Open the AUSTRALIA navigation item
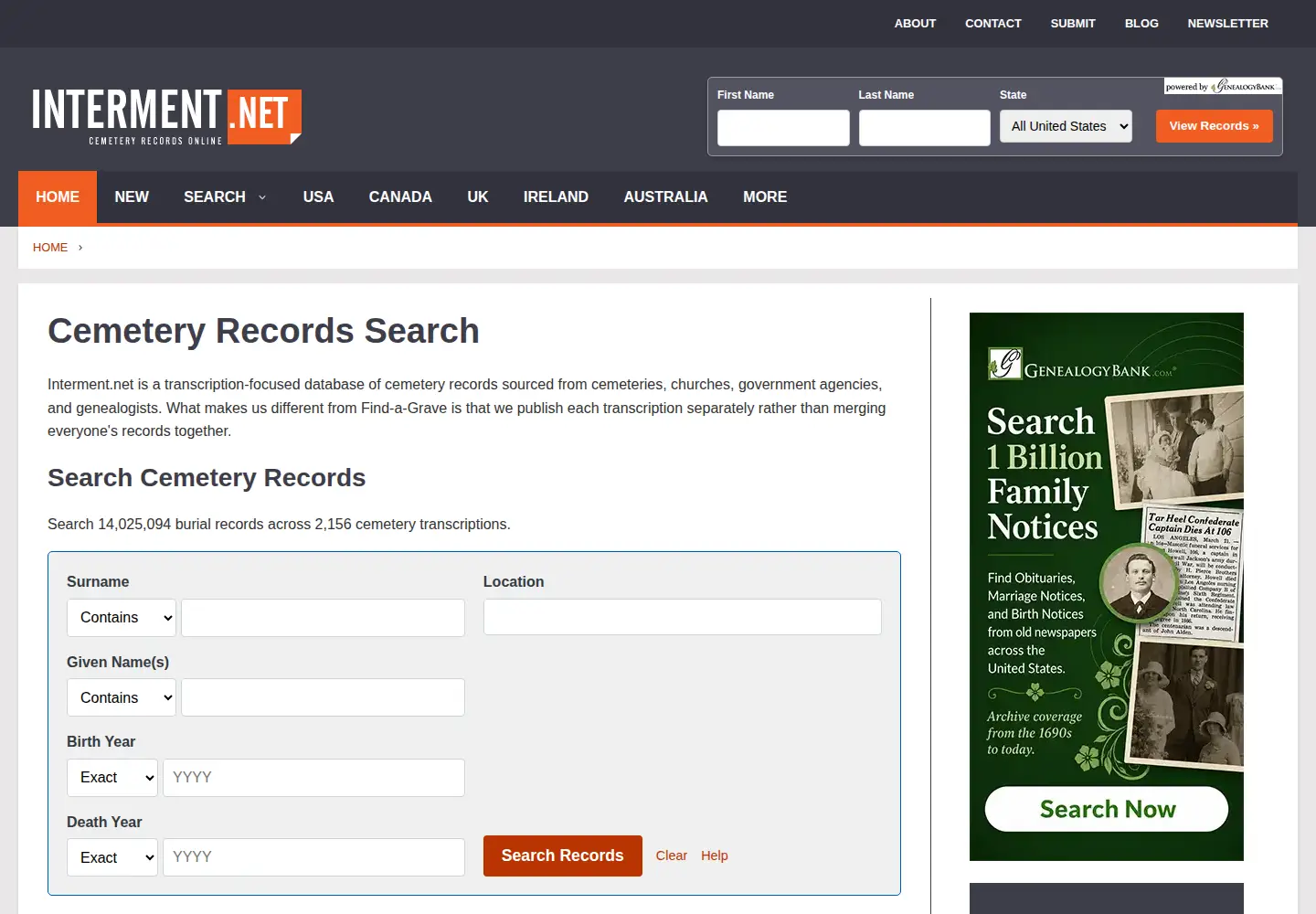Screen dimensions: 1316x914 (665, 197)
